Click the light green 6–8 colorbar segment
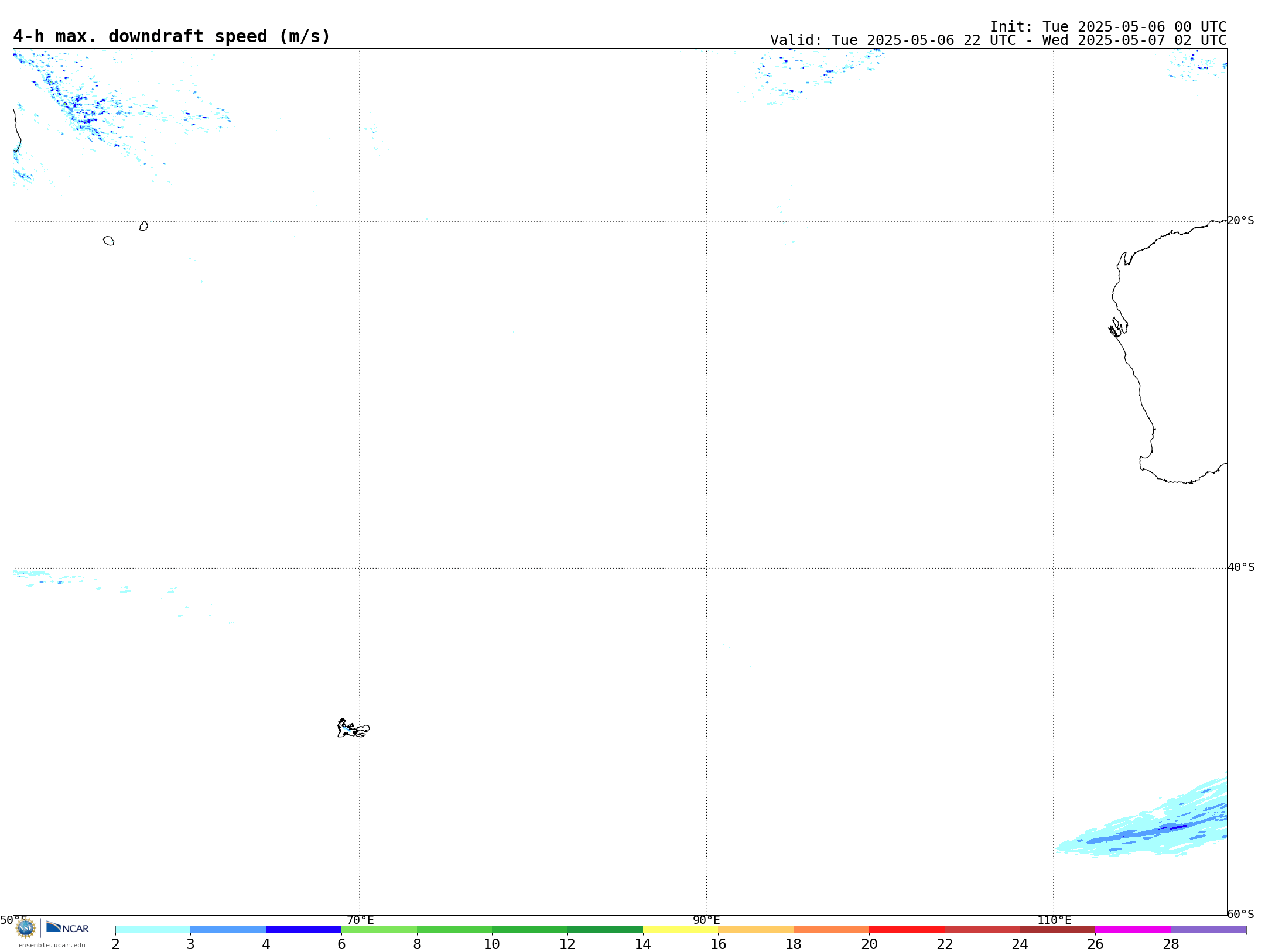This screenshot has width=1265, height=952. (379, 930)
